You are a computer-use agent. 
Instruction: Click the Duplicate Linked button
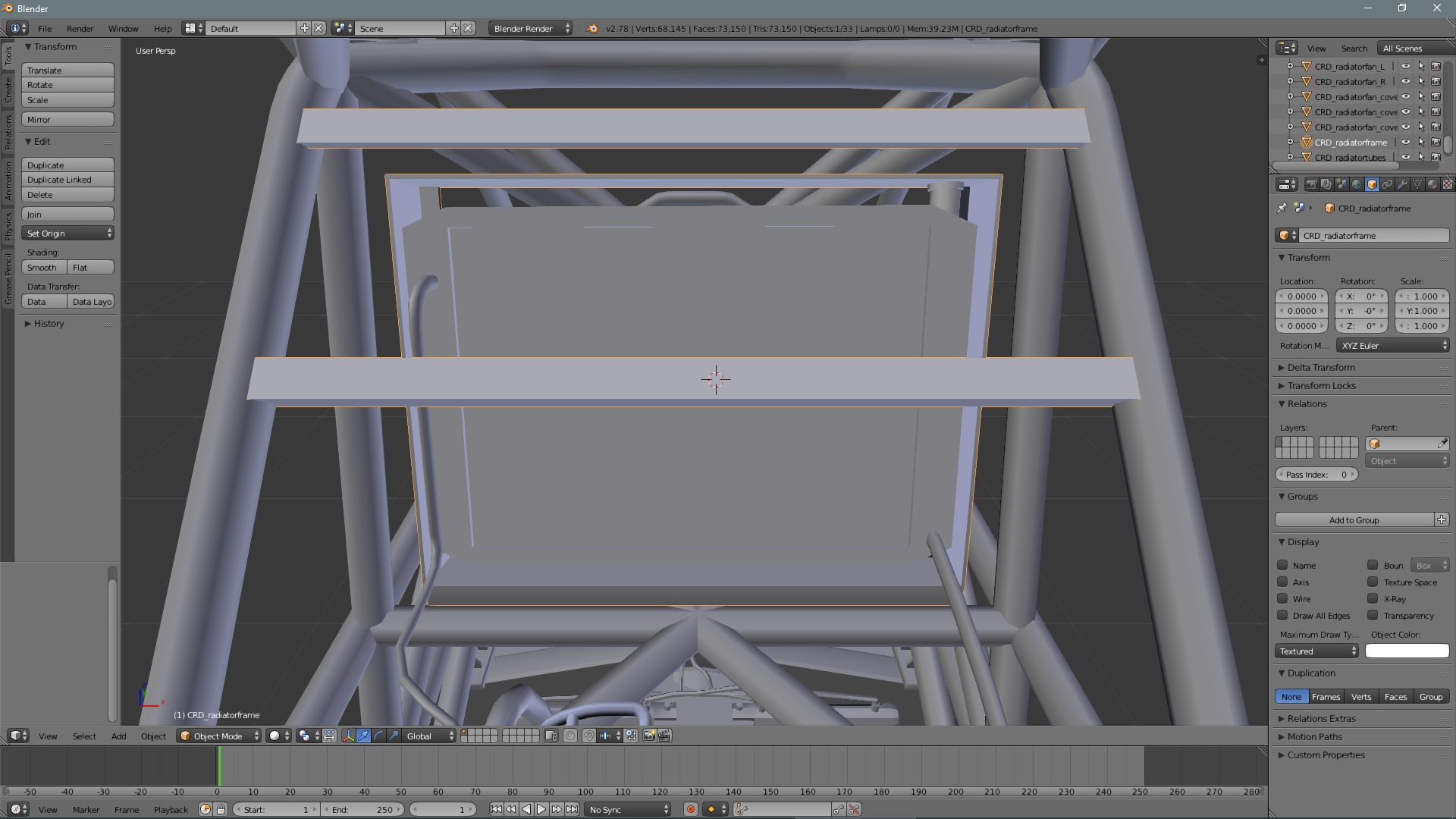[x=67, y=180]
